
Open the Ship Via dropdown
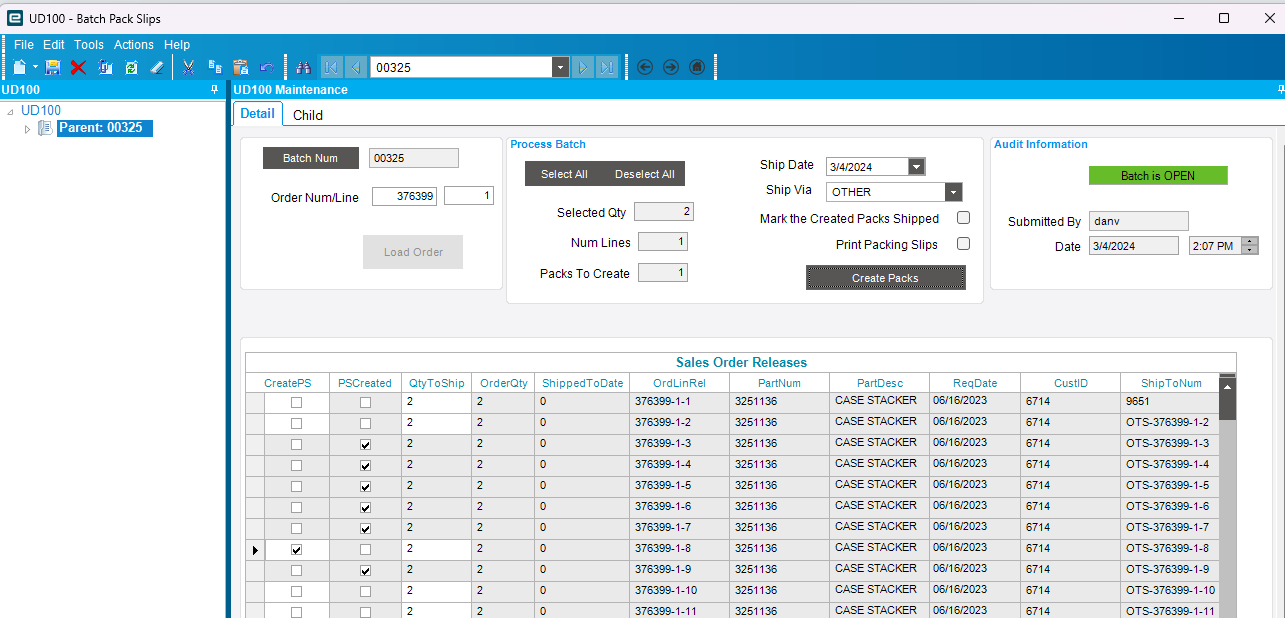coord(953,192)
